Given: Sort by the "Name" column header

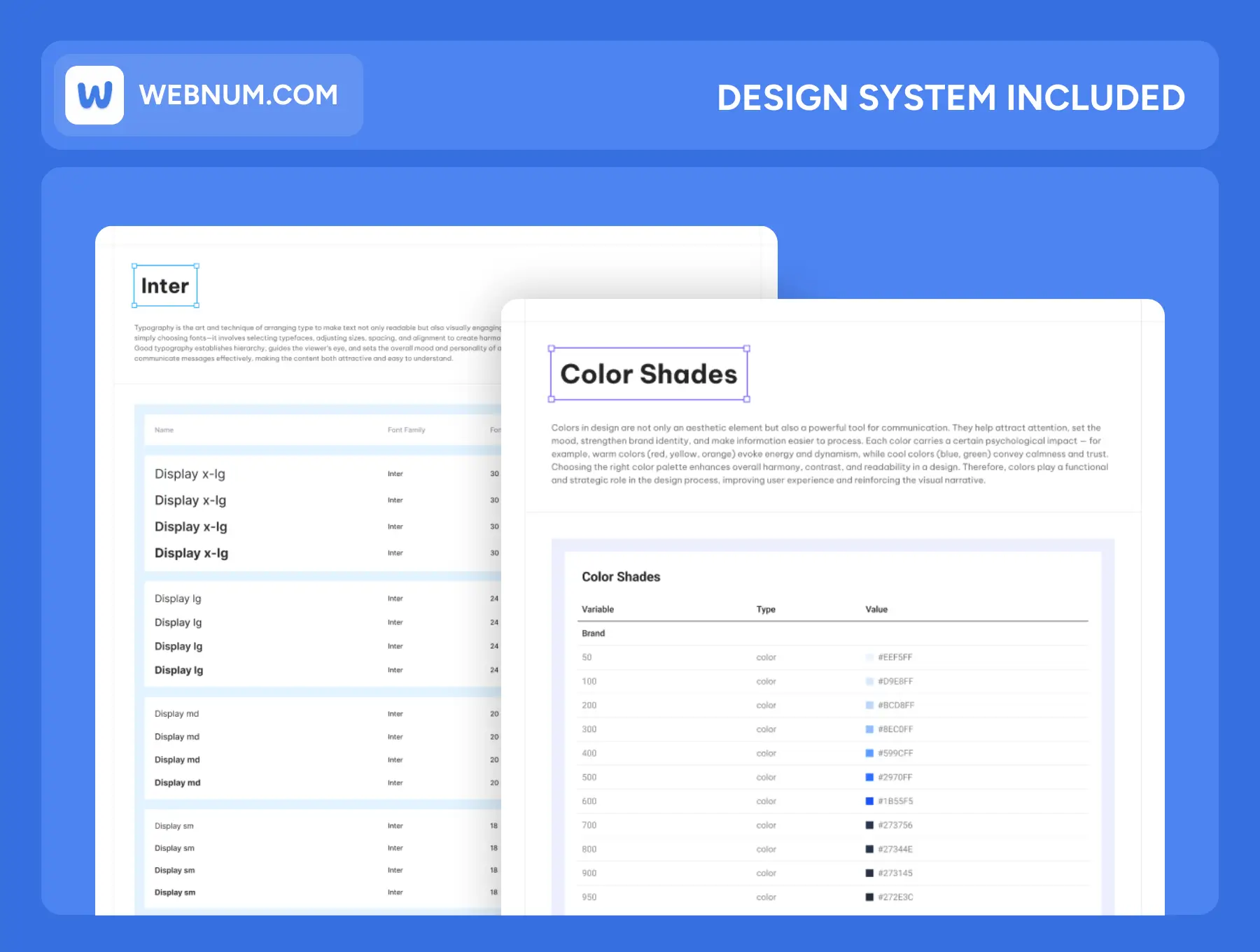Looking at the screenshot, I should [163, 430].
